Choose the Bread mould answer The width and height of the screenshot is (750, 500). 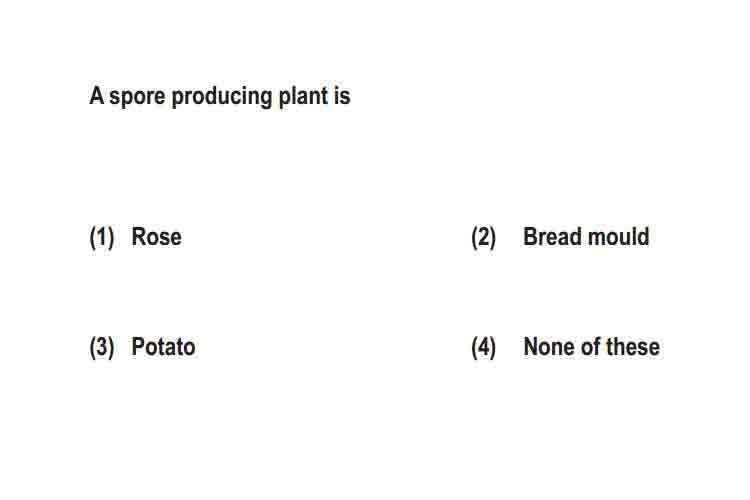pos(586,237)
